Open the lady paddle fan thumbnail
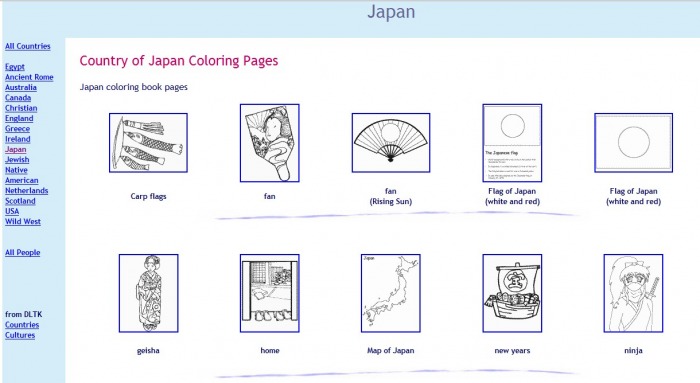Viewport: 700px width, 383px height. point(270,143)
